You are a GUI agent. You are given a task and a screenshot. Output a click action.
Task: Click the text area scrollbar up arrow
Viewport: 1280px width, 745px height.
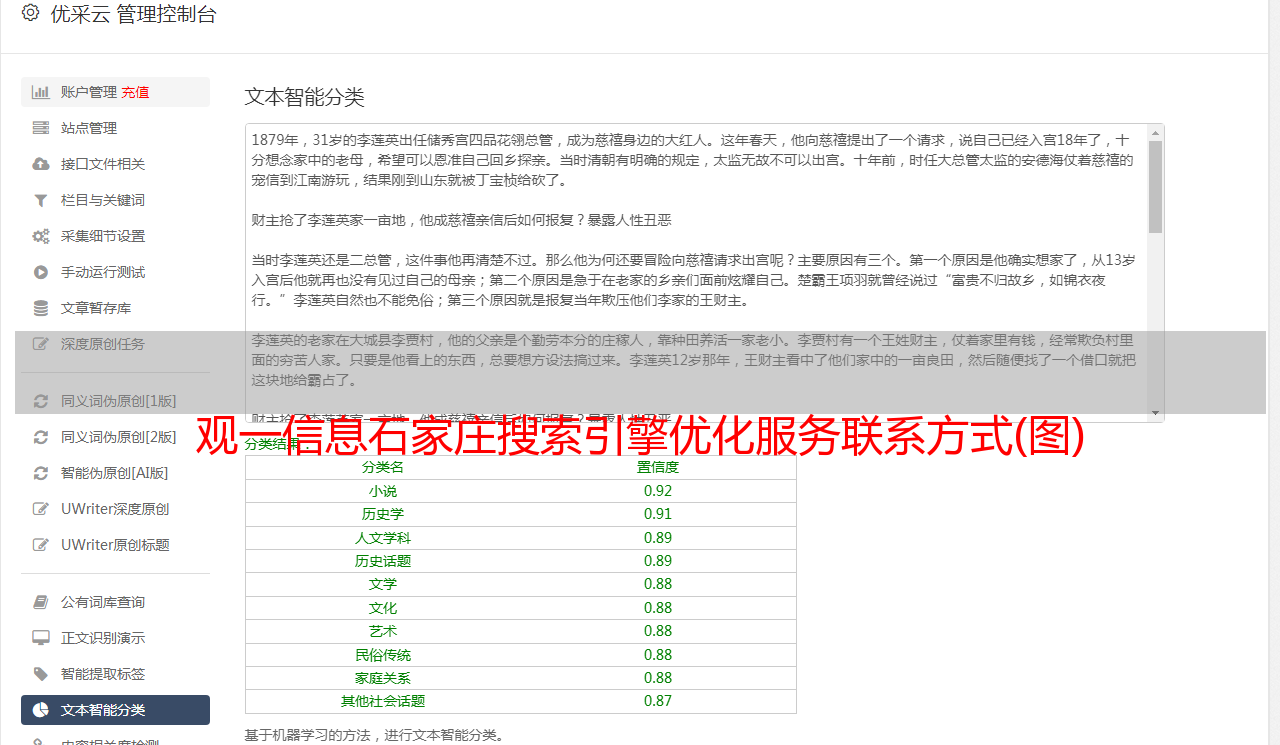click(1155, 132)
